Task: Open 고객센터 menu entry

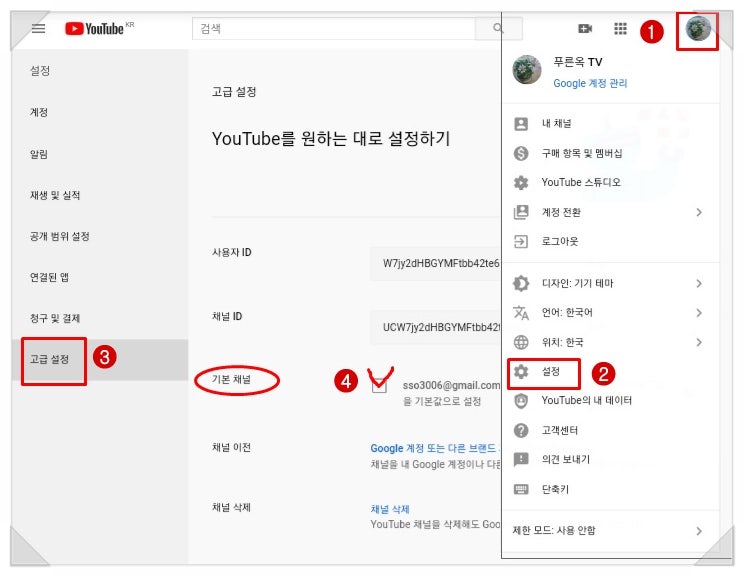Action: pos(611,430)
